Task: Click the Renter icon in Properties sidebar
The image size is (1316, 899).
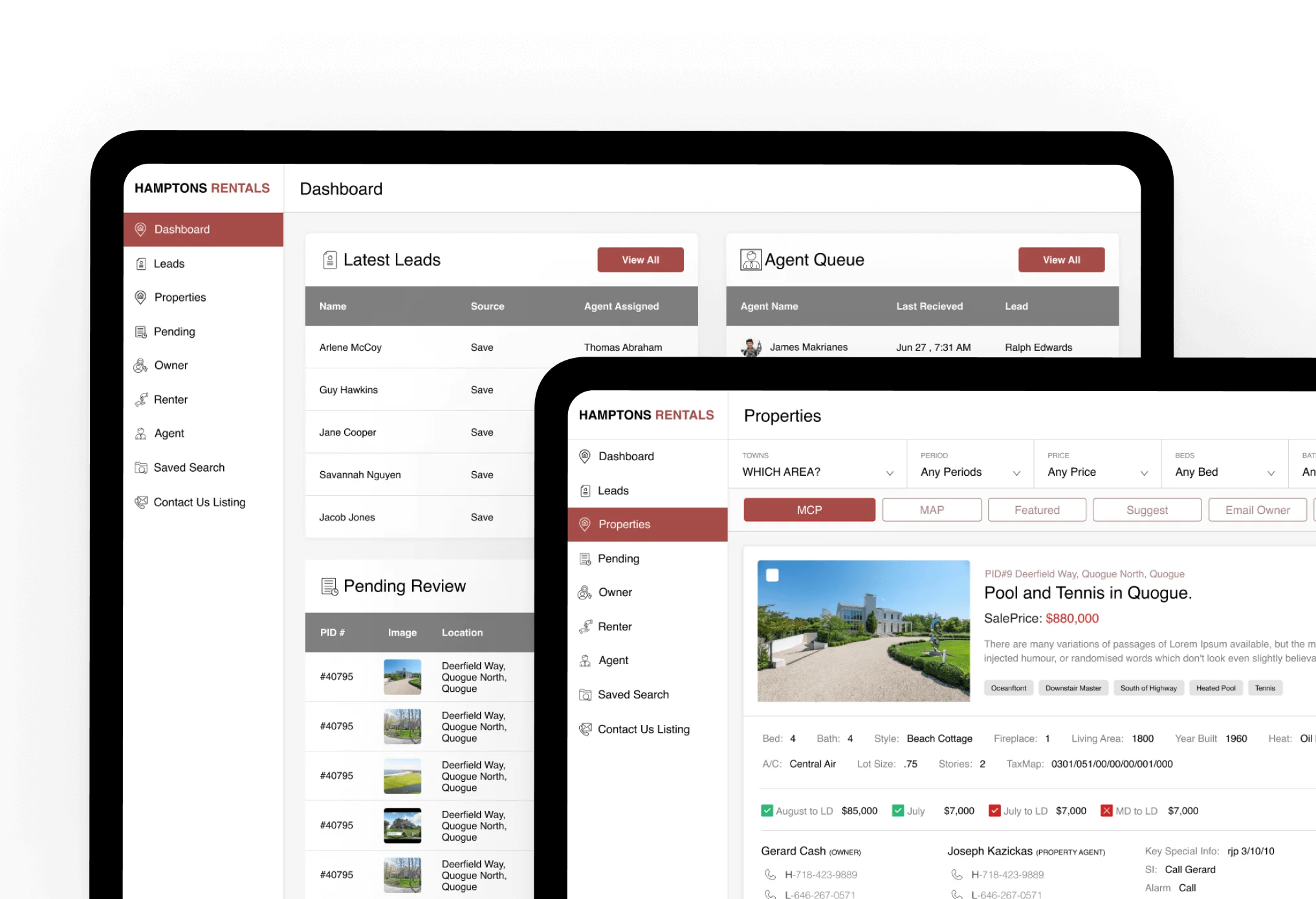Action: [585, 627]
